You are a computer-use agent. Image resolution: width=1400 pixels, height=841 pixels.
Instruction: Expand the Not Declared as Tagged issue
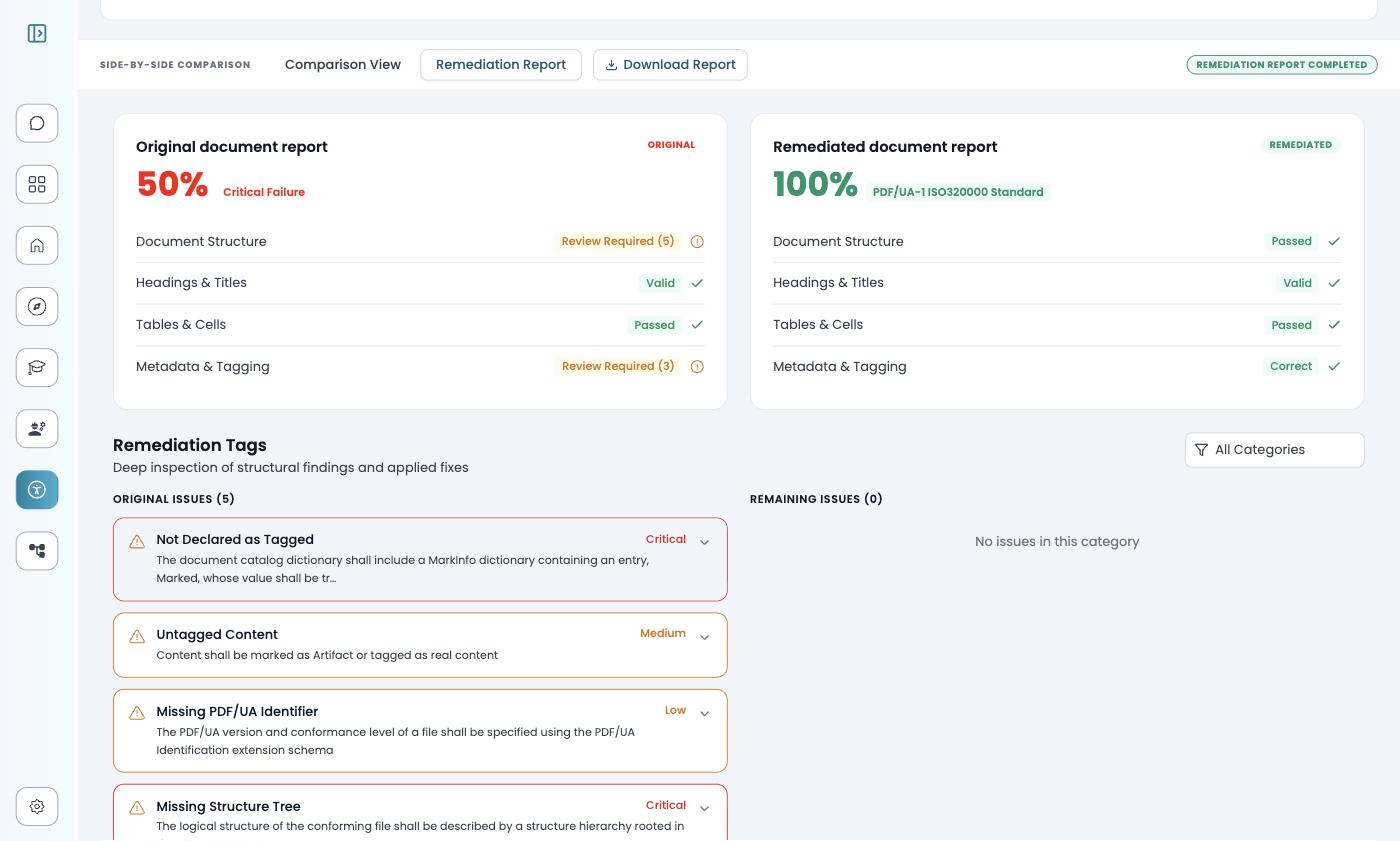pyautogui.click(x=704, y=542)
